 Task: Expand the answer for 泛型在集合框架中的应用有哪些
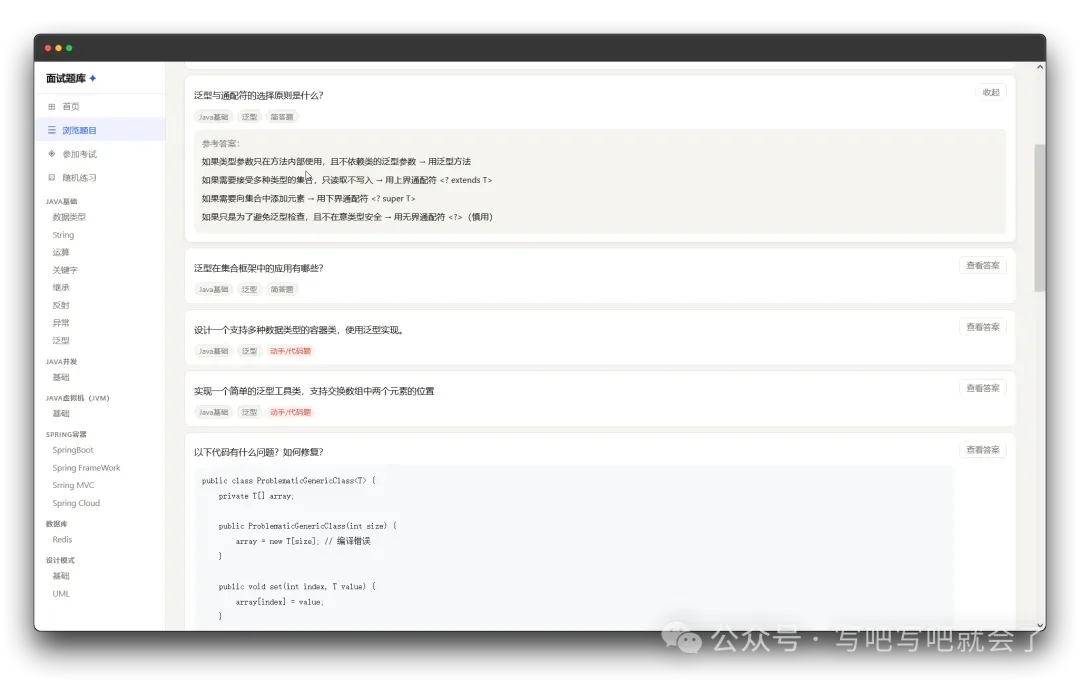point(982,265)
